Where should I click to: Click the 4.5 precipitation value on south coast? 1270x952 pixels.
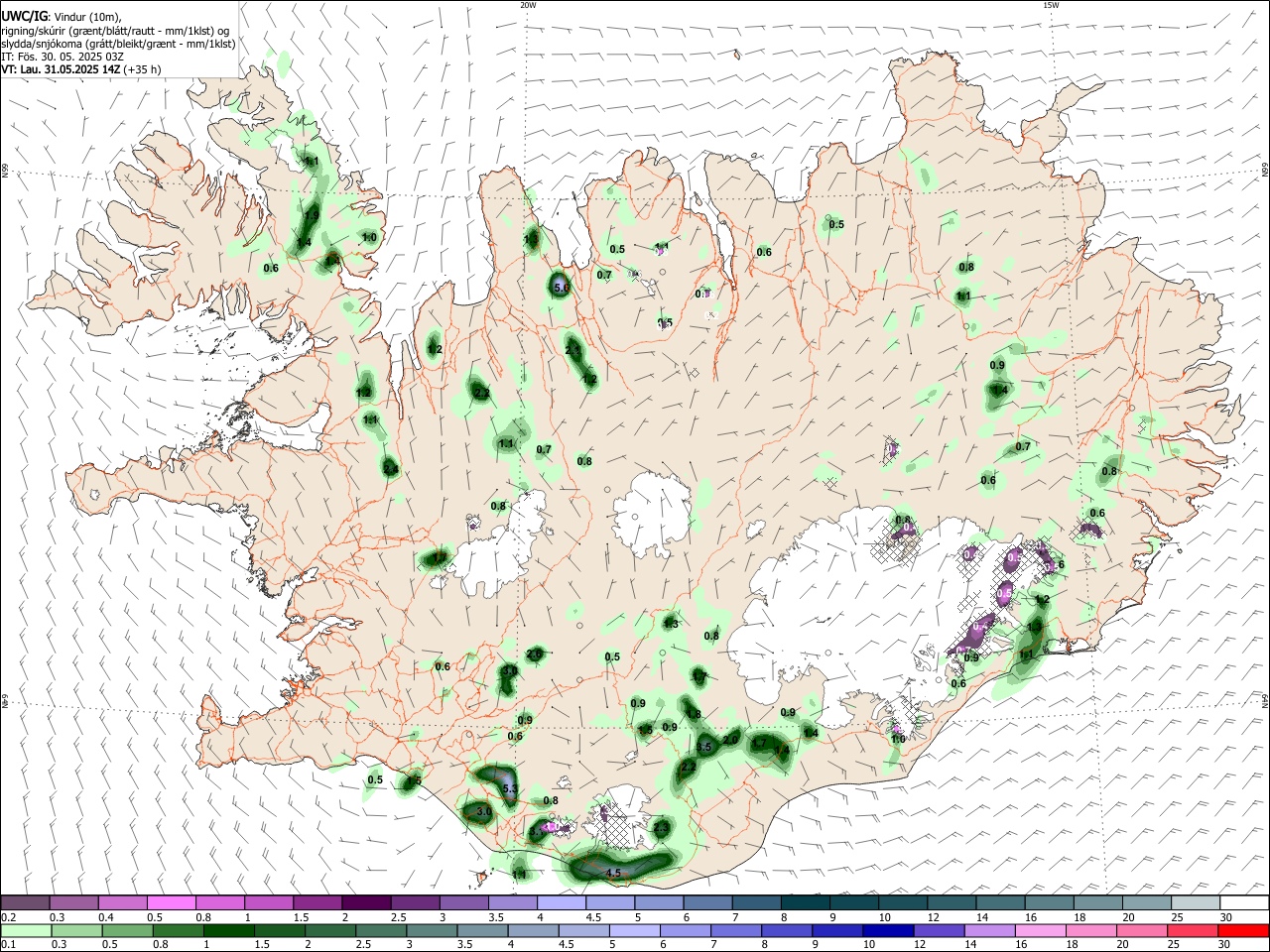coord(613,874)
